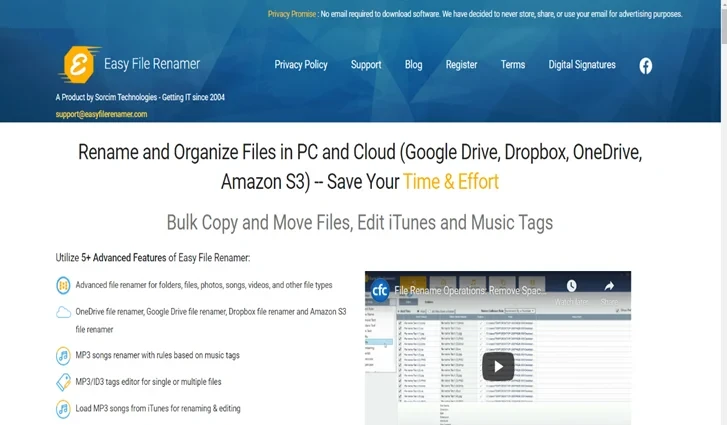
Task: Play the embedded YouTube video
Action: pyautogui.click(x=498, y=366)
